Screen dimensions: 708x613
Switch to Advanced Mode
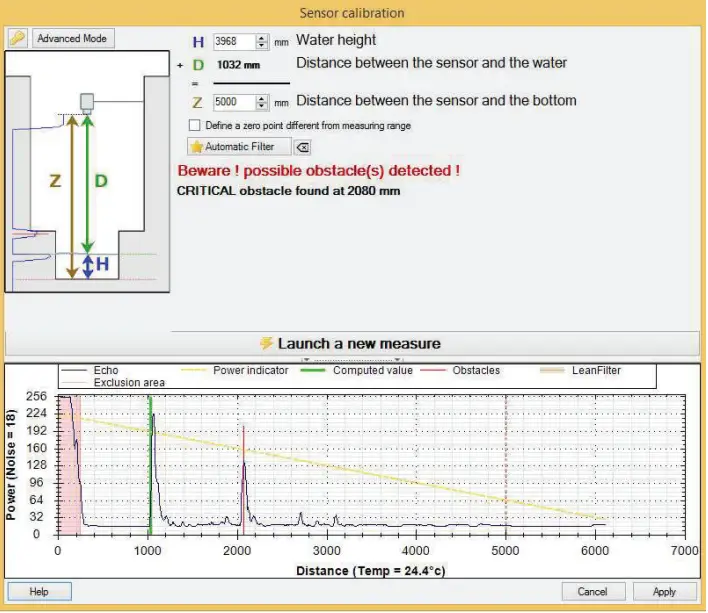(73, 38)
